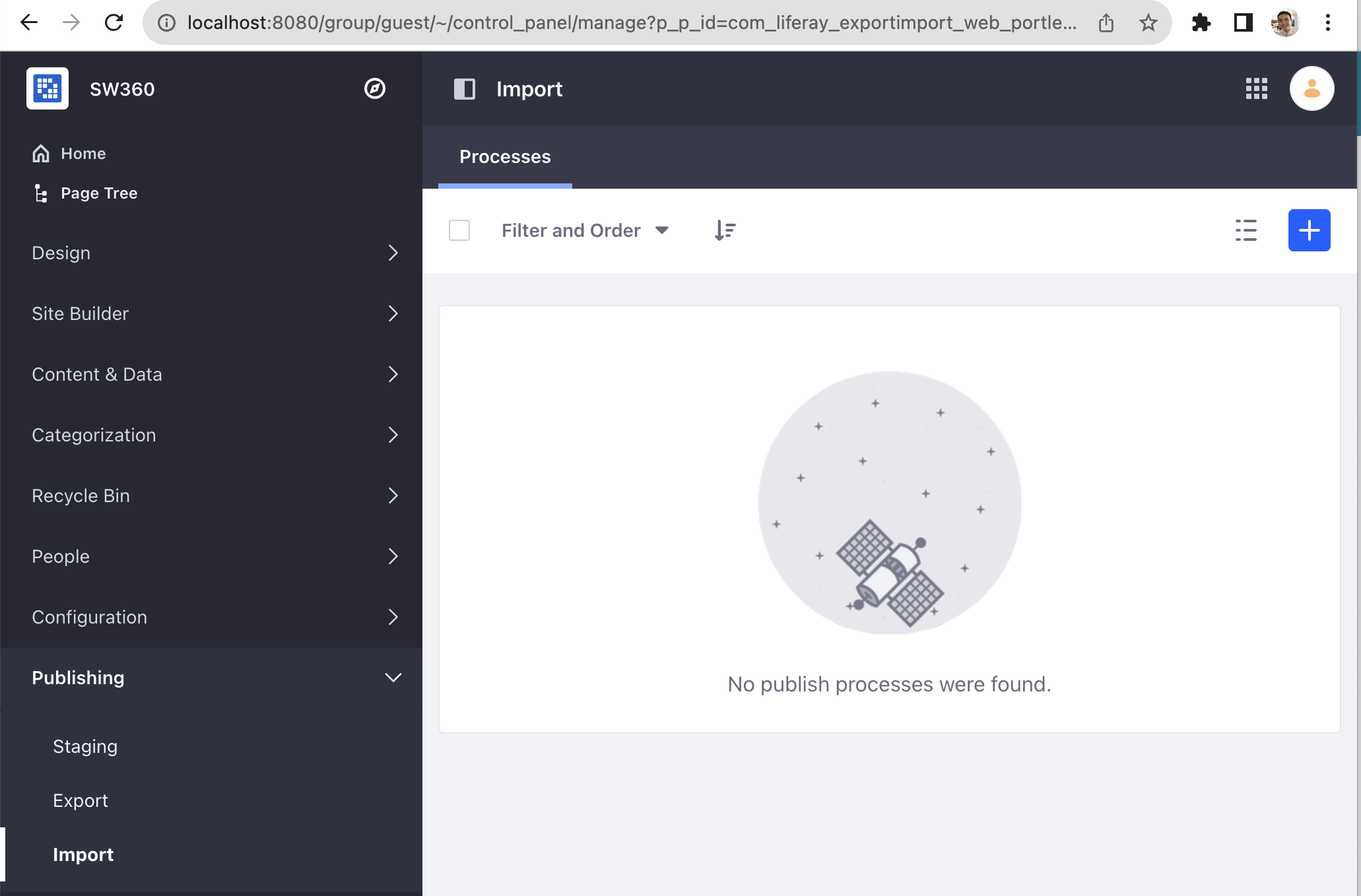Image resolution: width=1361 pixels, height=896 pixels.
Task: Toggle the product menu sidebar icon
Action: pos(465,89)
